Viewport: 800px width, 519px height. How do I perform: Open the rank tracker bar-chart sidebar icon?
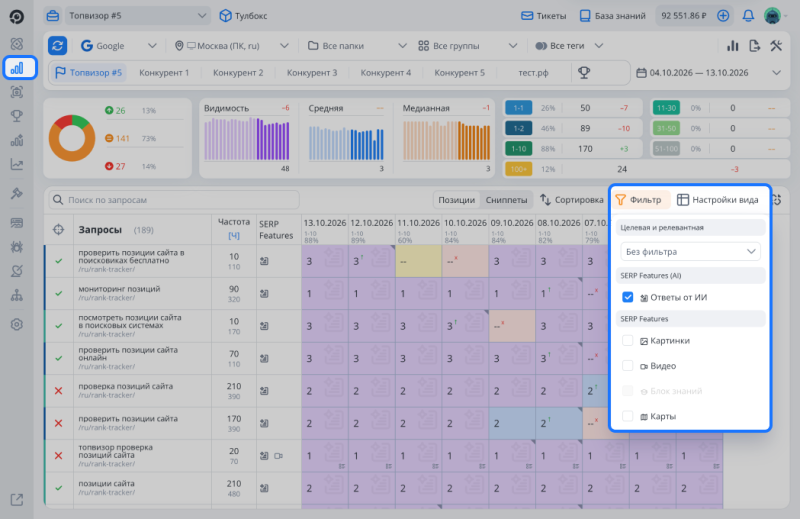(x=17, y=68)
